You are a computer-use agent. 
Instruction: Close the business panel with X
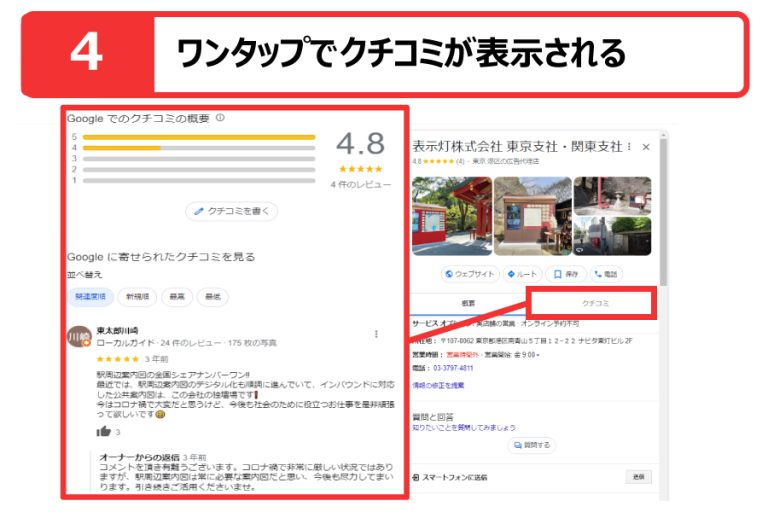[646, 147]
